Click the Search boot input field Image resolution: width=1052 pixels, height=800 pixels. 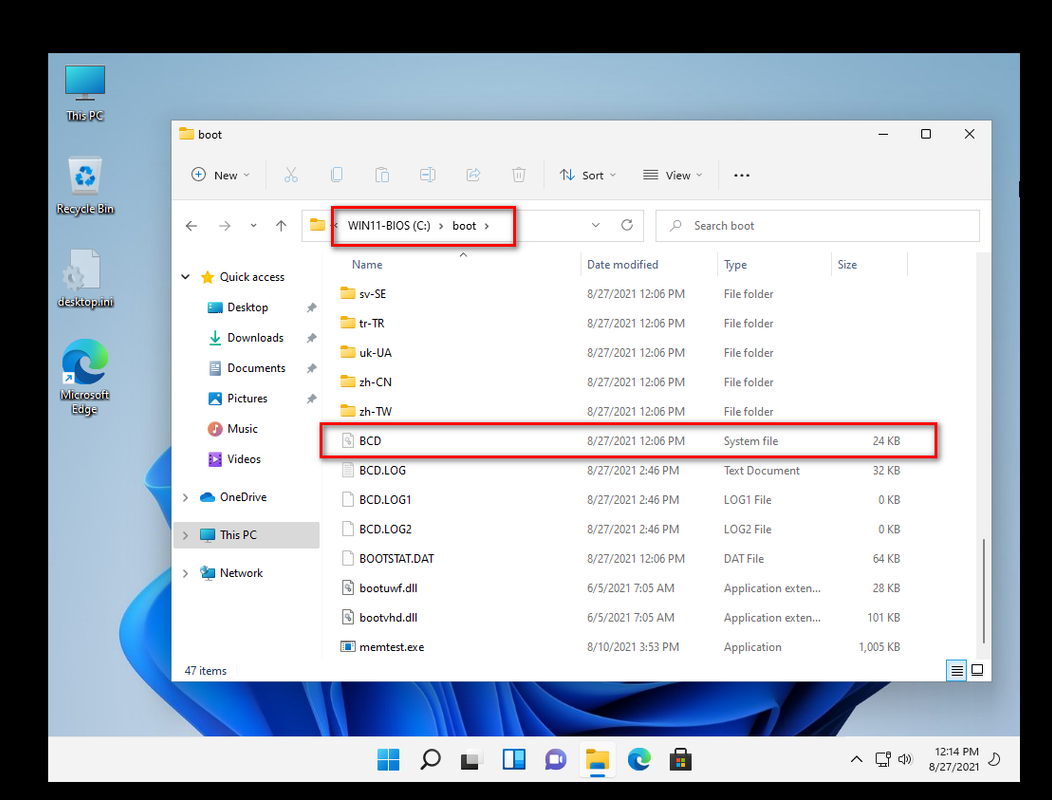(817, 226)
